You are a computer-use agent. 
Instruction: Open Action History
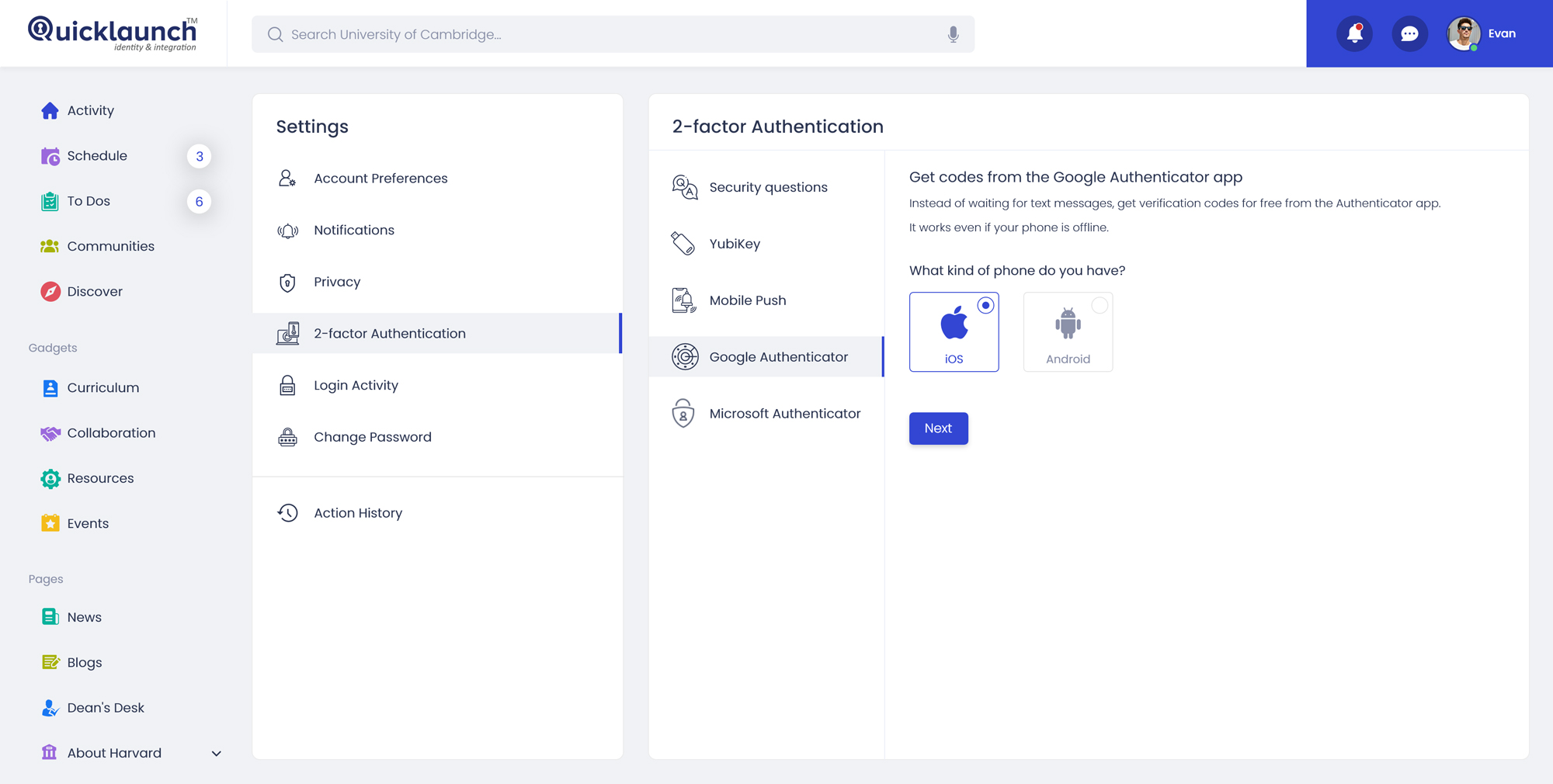pyautogui.click(x=437, y=513)
